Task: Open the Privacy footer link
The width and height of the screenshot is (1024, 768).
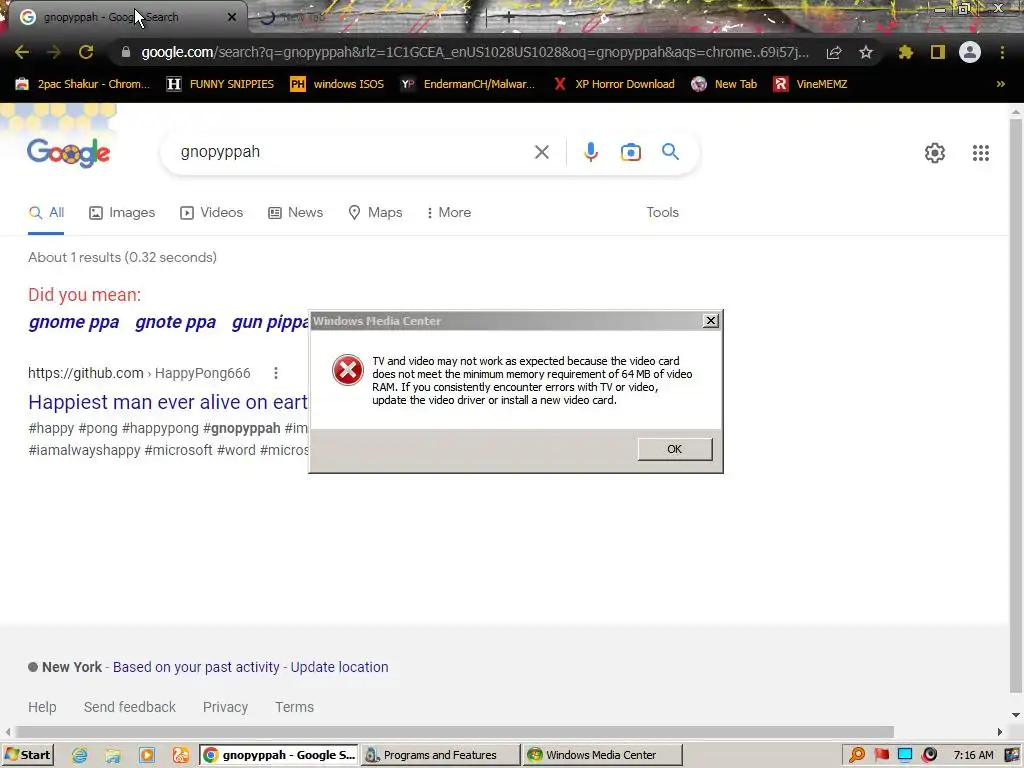Action: tap(225, 707)
